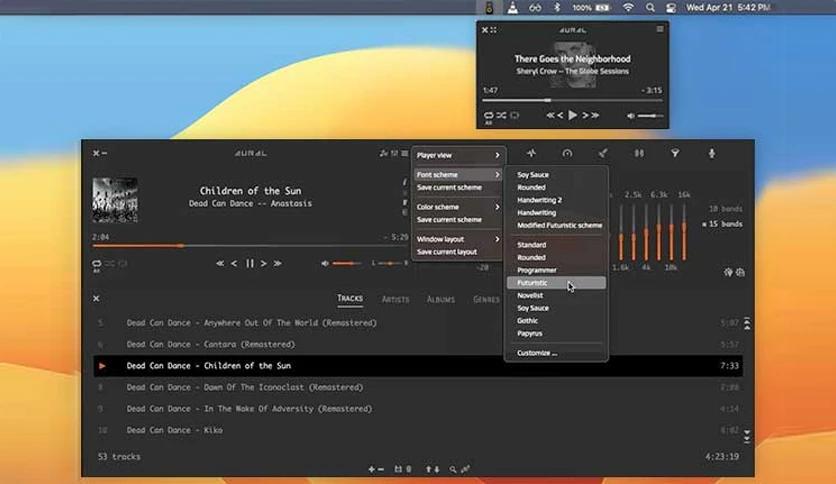Image resolution: width=836 pixels, height=484 pixels.
Task: Open Spotlight search in menu bar
Action: point(650,7)
